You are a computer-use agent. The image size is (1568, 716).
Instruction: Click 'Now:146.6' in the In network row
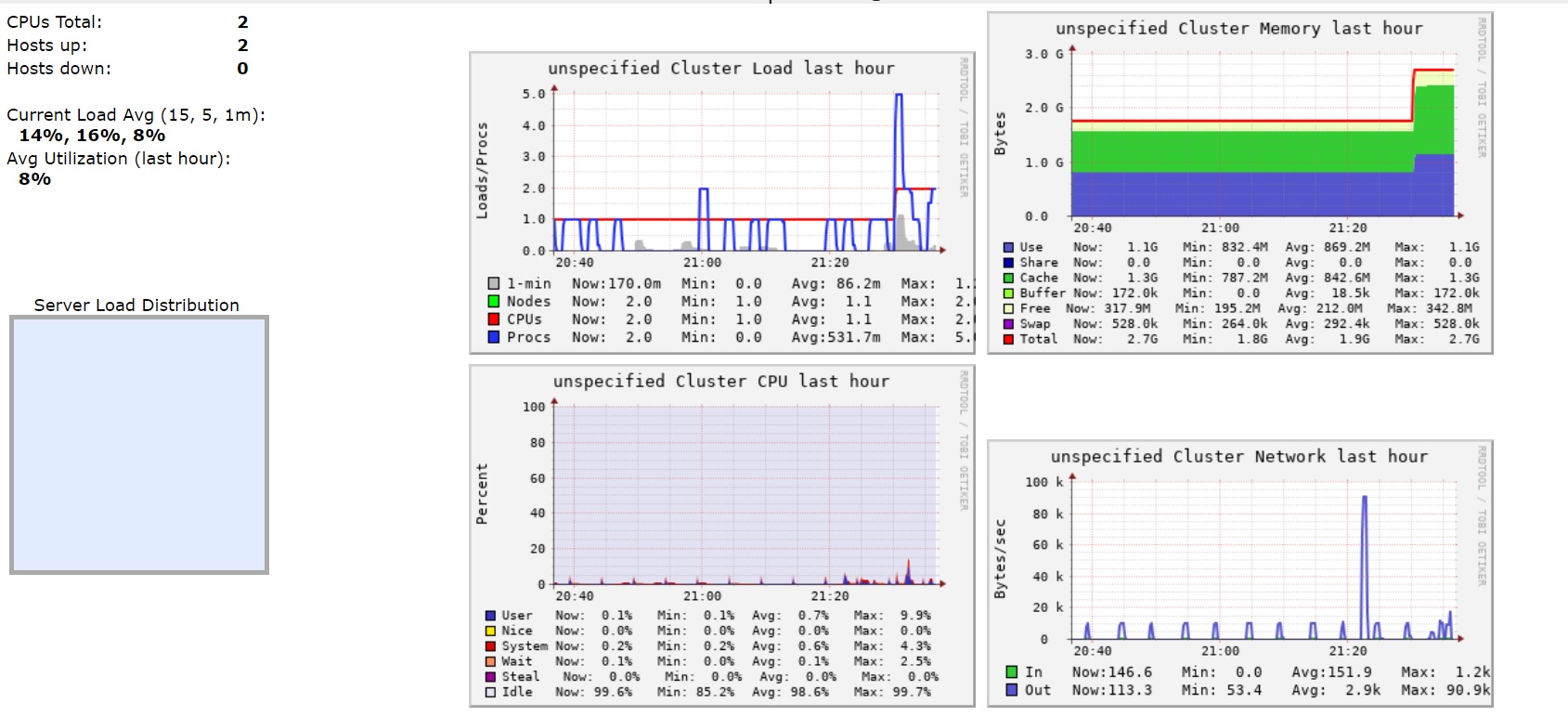[1112, 671]
